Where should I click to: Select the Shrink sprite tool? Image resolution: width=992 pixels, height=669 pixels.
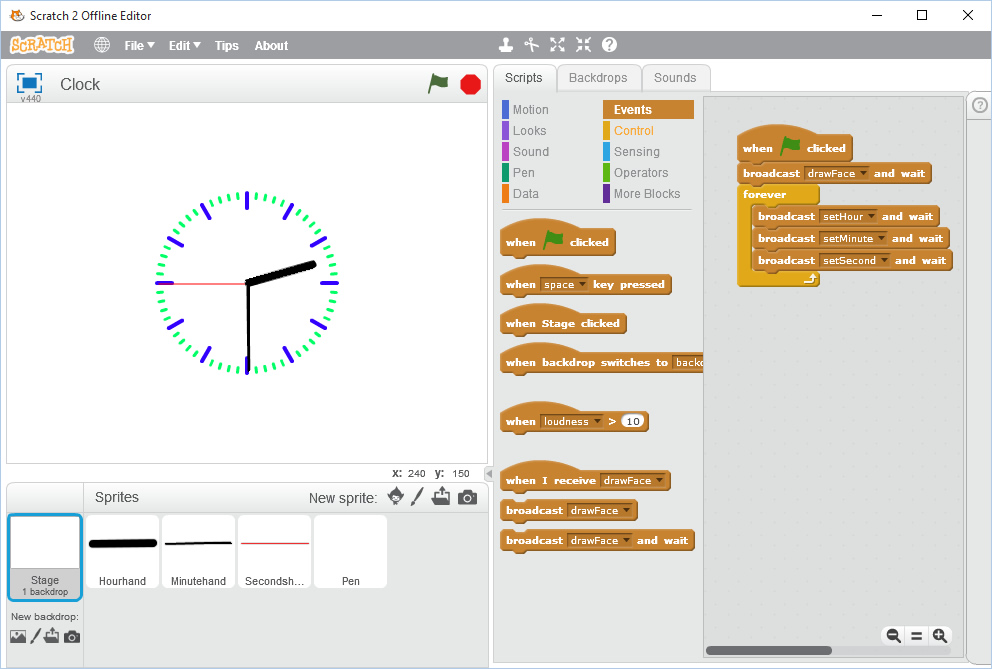pos(583,45)
